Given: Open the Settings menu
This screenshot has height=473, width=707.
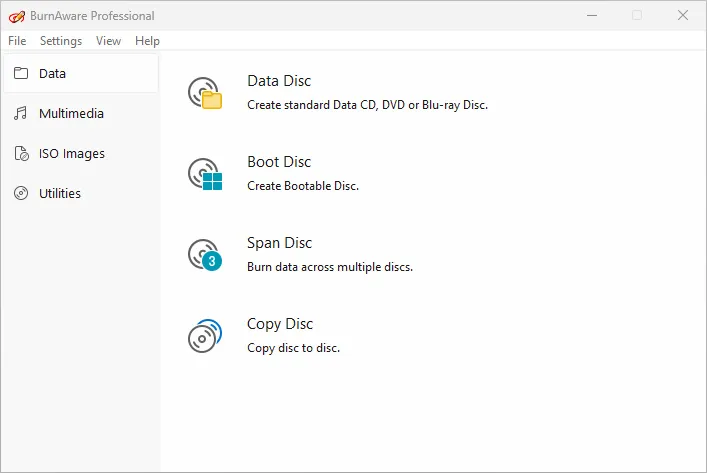Looking at the screenshot, I should point(61,41).
